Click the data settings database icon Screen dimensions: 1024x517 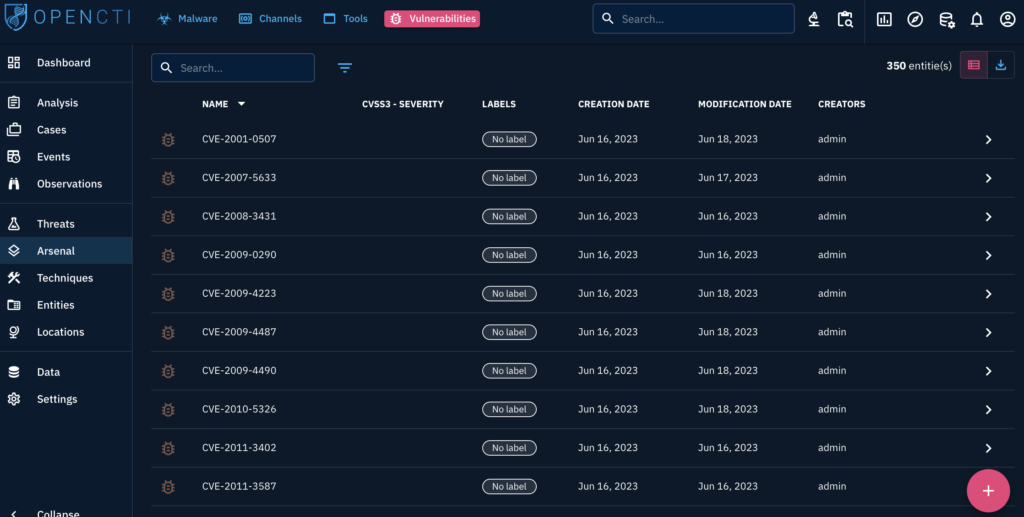point(946,19)
